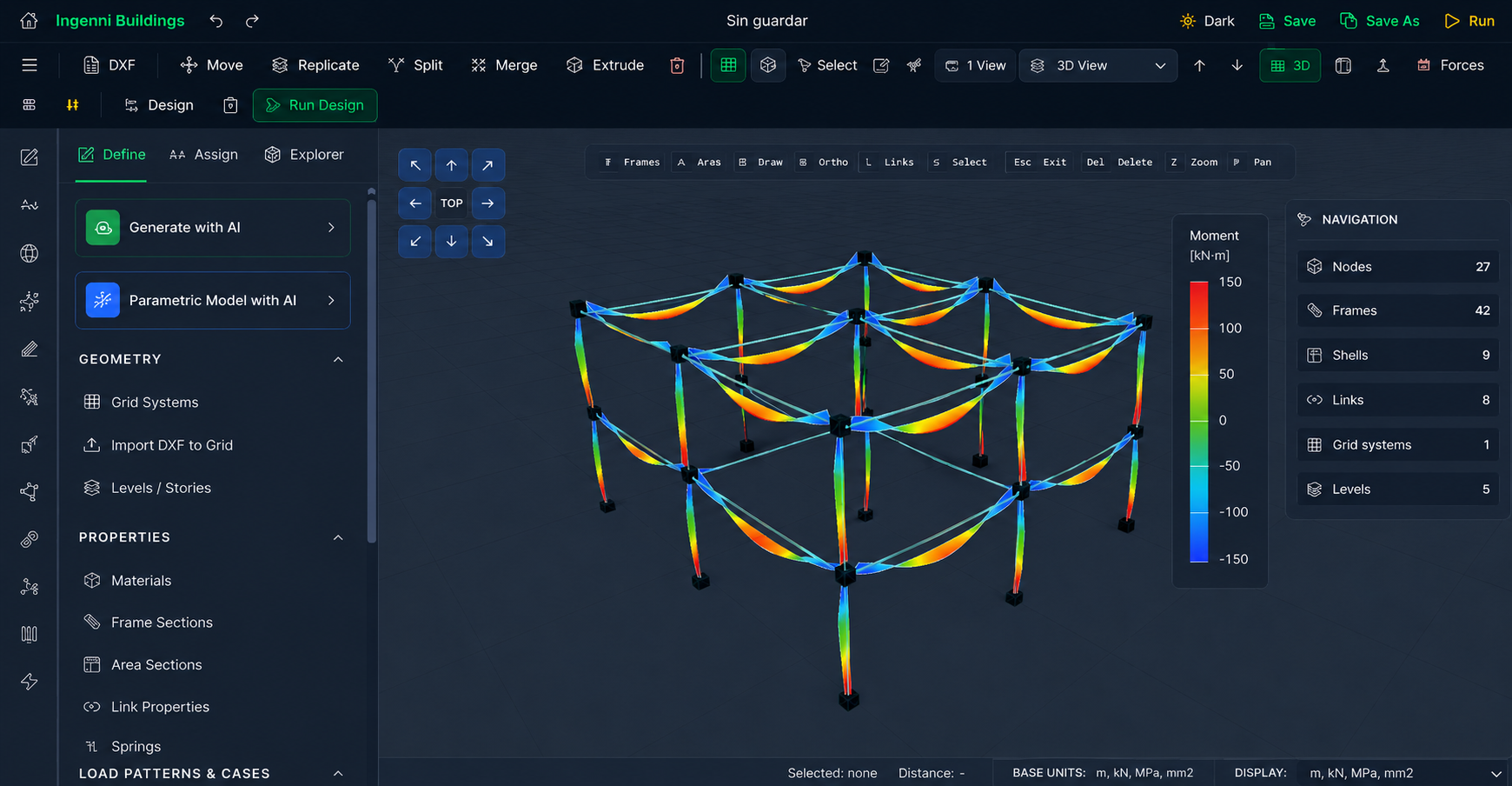Rotate view to upper-right arrow
This screenshot has width=1512, height=786.
[488, 165]
